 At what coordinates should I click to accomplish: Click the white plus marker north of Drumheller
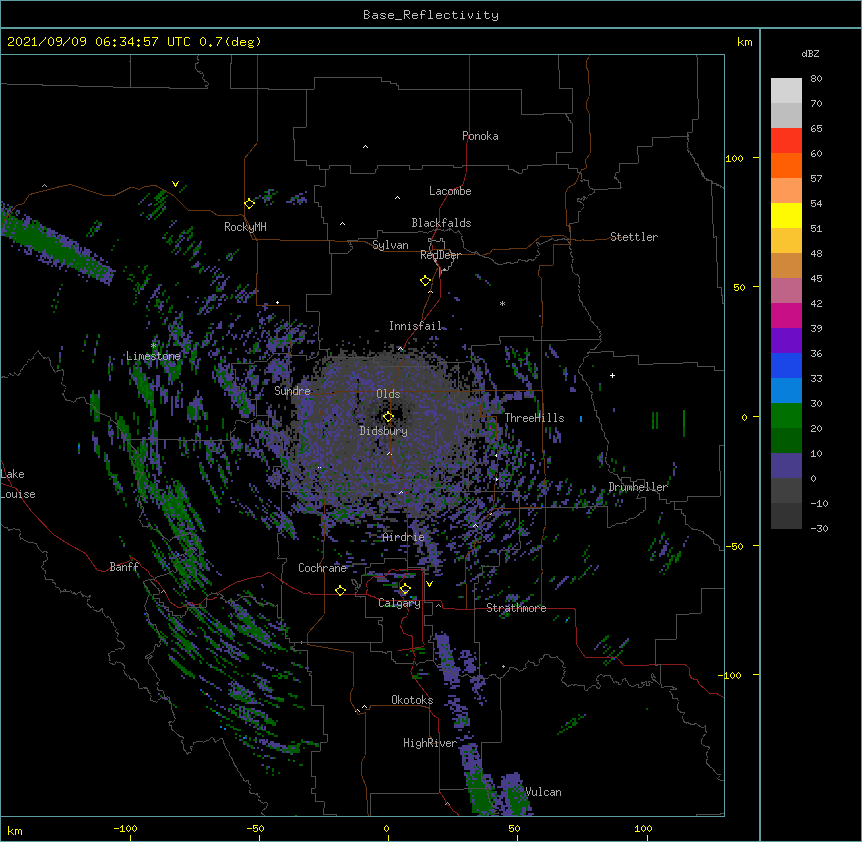[x=612, y=375]
